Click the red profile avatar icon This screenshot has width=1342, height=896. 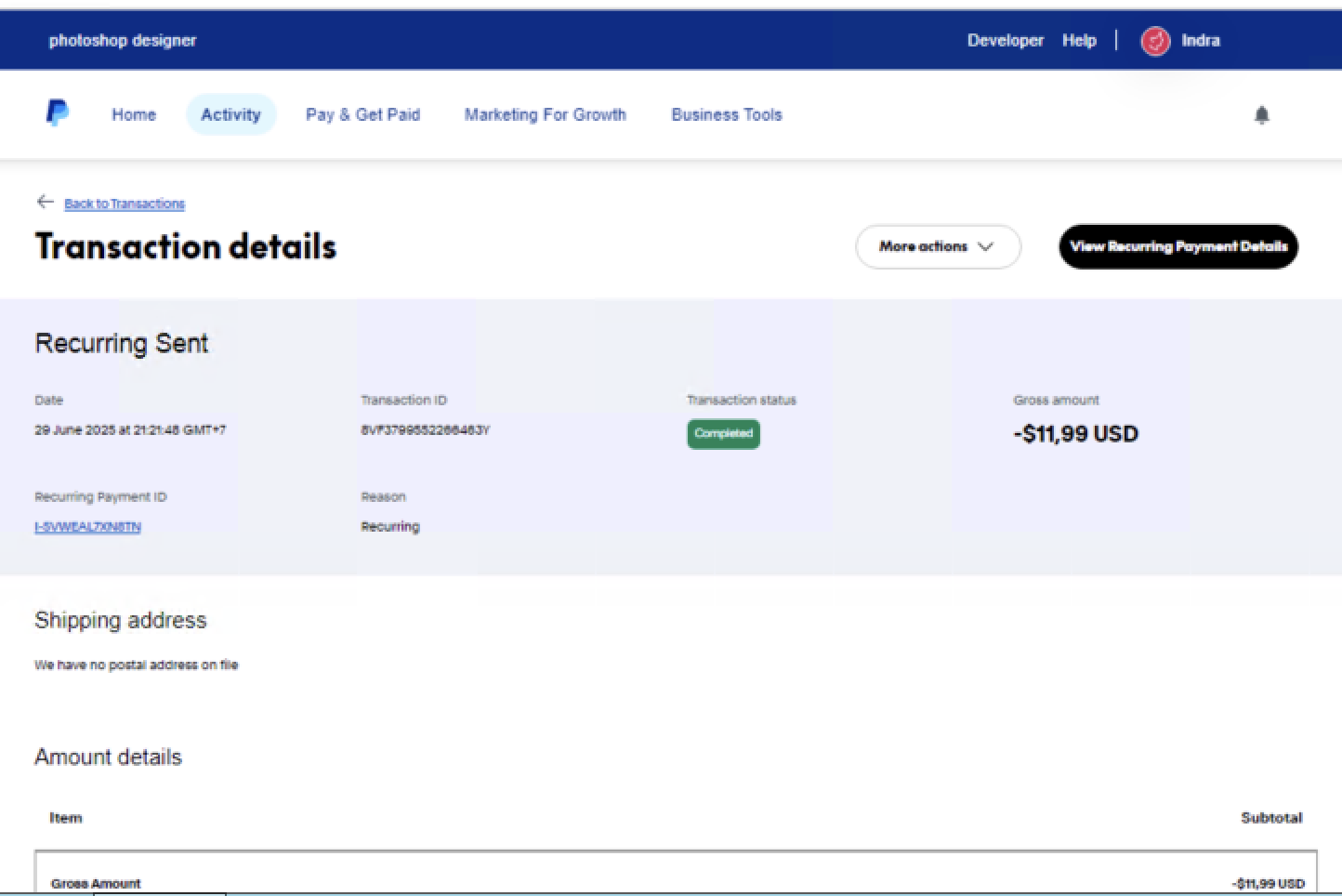pos(1155,41)
